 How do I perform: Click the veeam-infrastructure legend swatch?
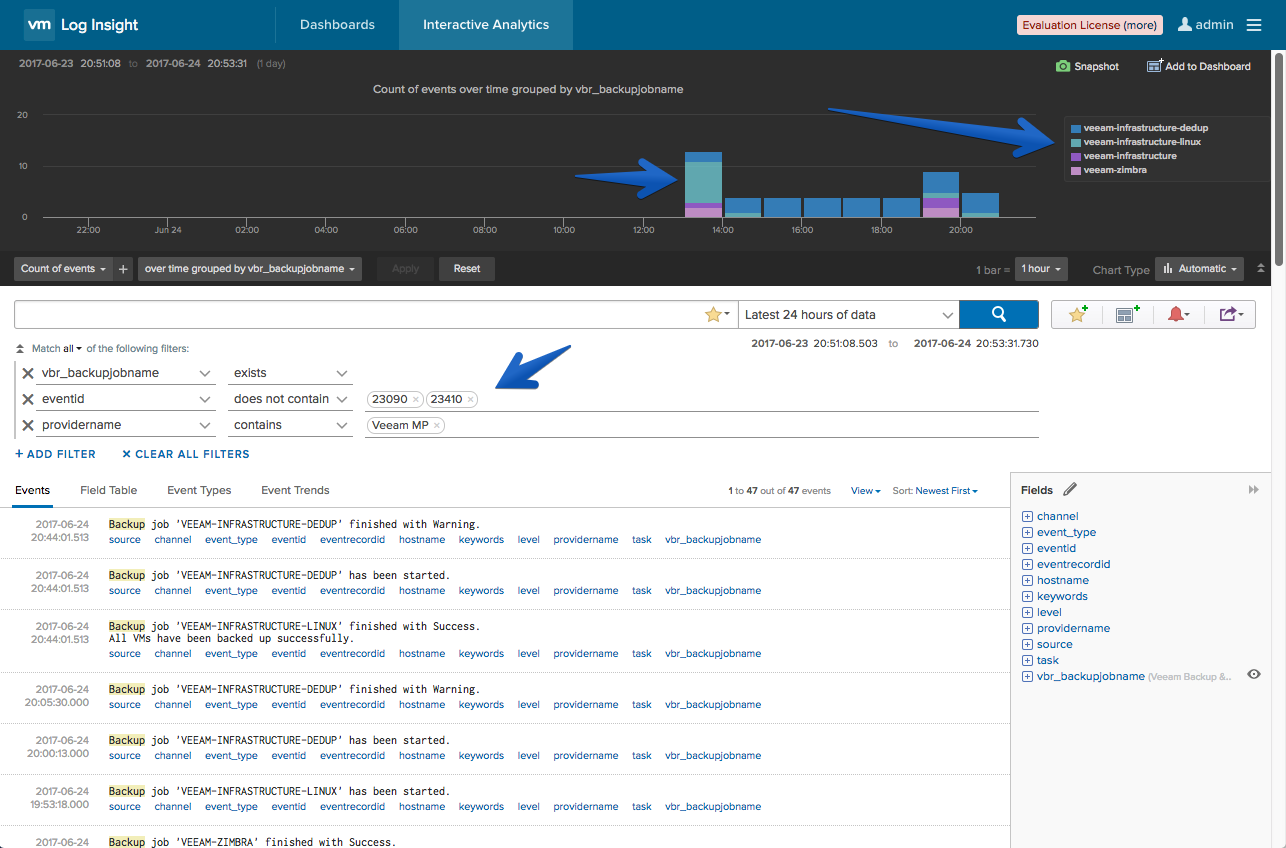click(1075, 156)
